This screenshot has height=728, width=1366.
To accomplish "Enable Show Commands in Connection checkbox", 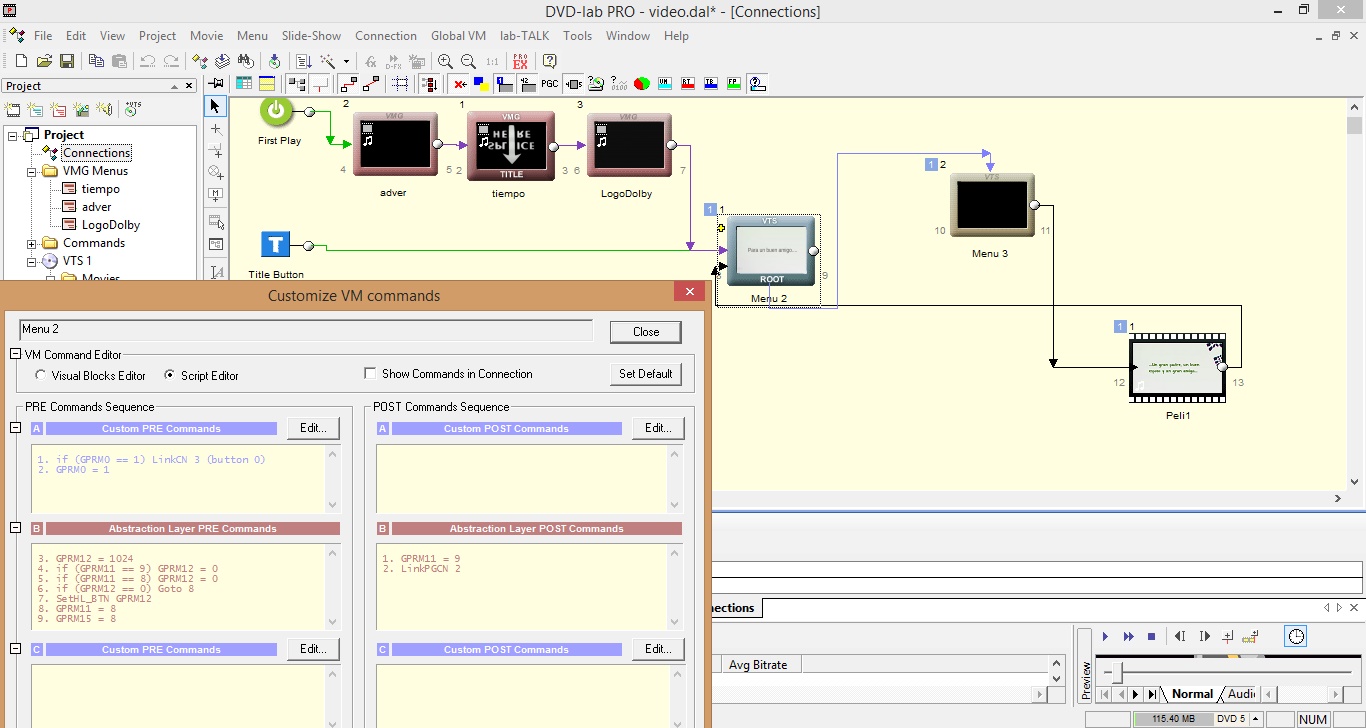I will tap(371, 374).
